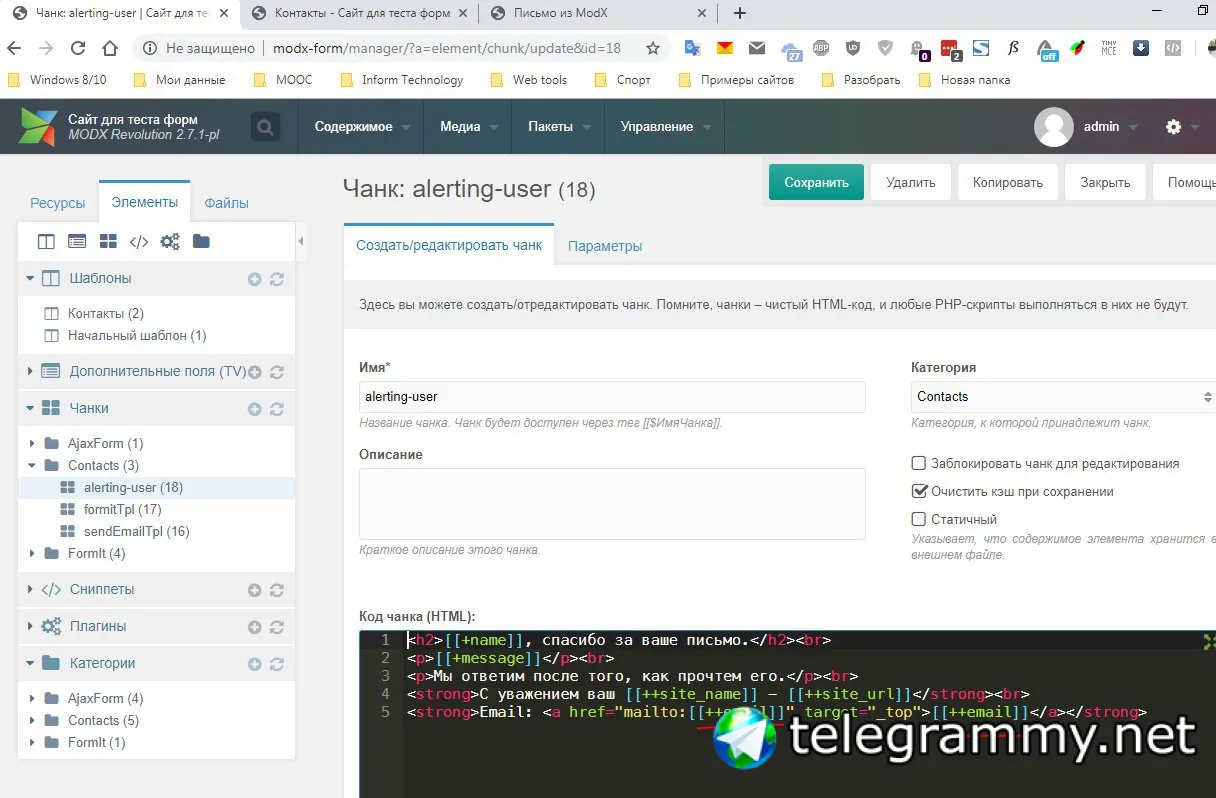Refresh the Категории section
This screenshot has width=1216, height=798.
(277, 664)
